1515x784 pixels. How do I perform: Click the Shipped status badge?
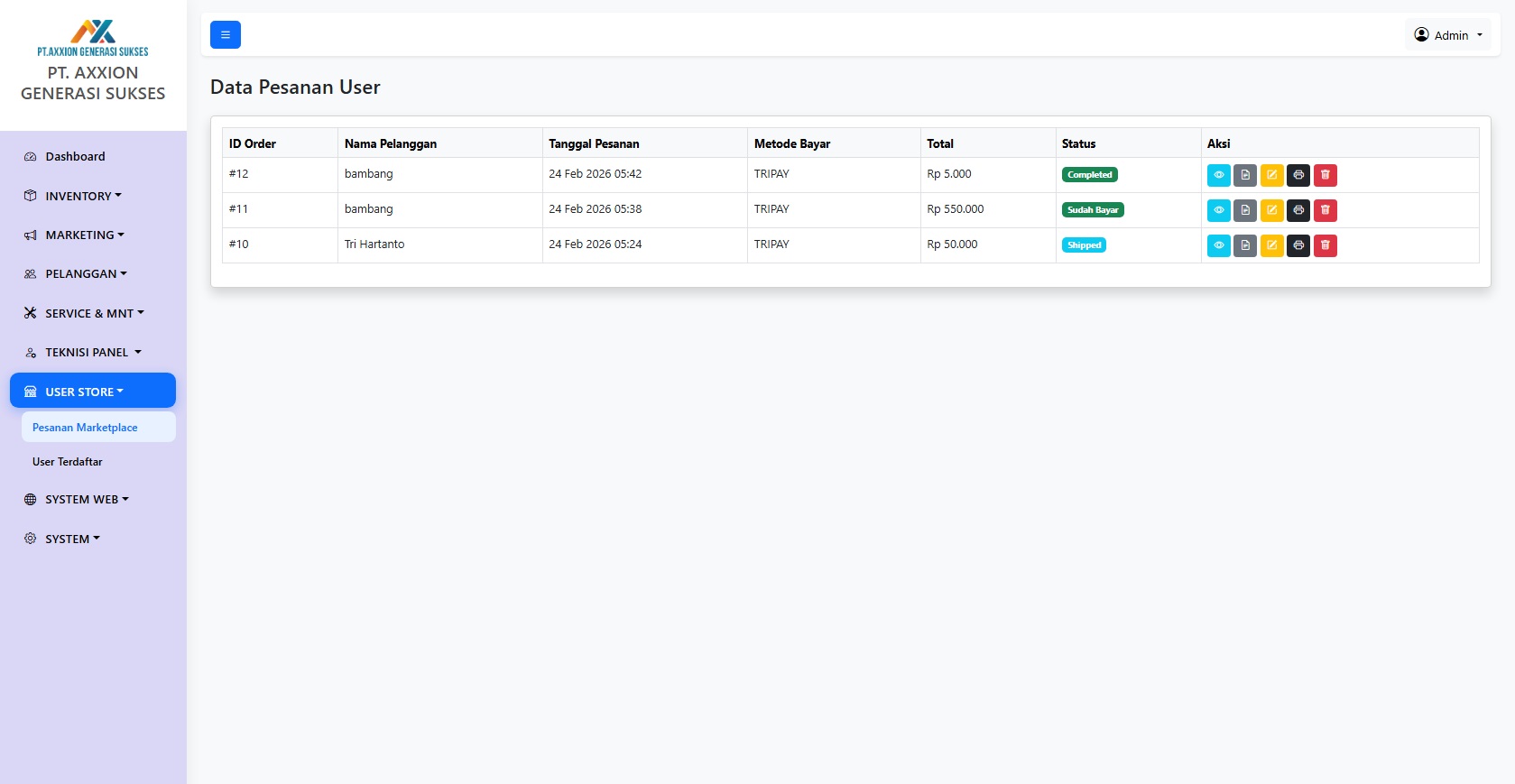click(1084, 245)
